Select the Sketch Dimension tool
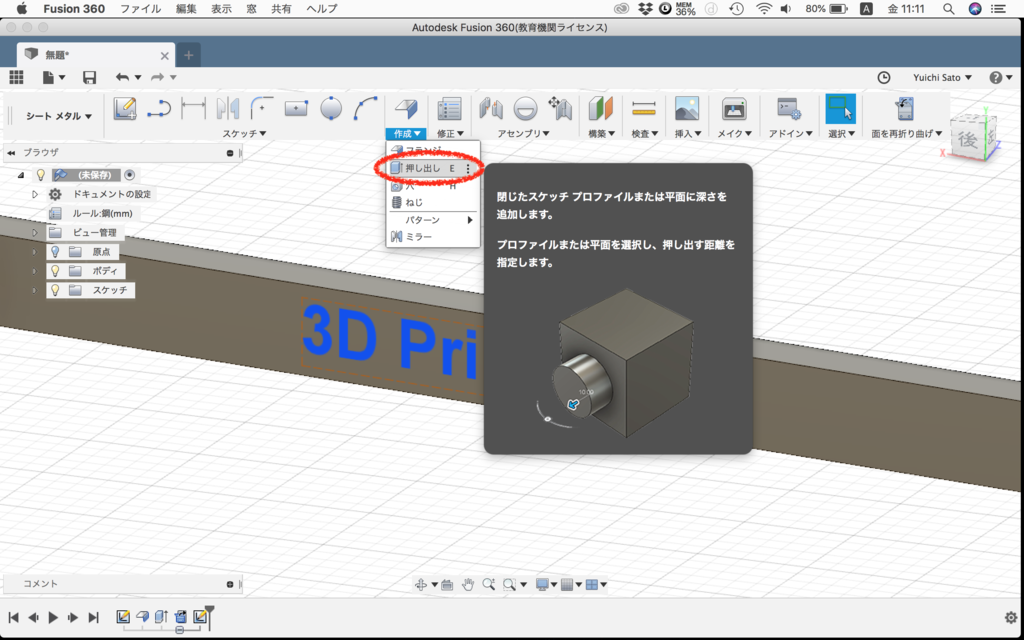 [193, 108]
